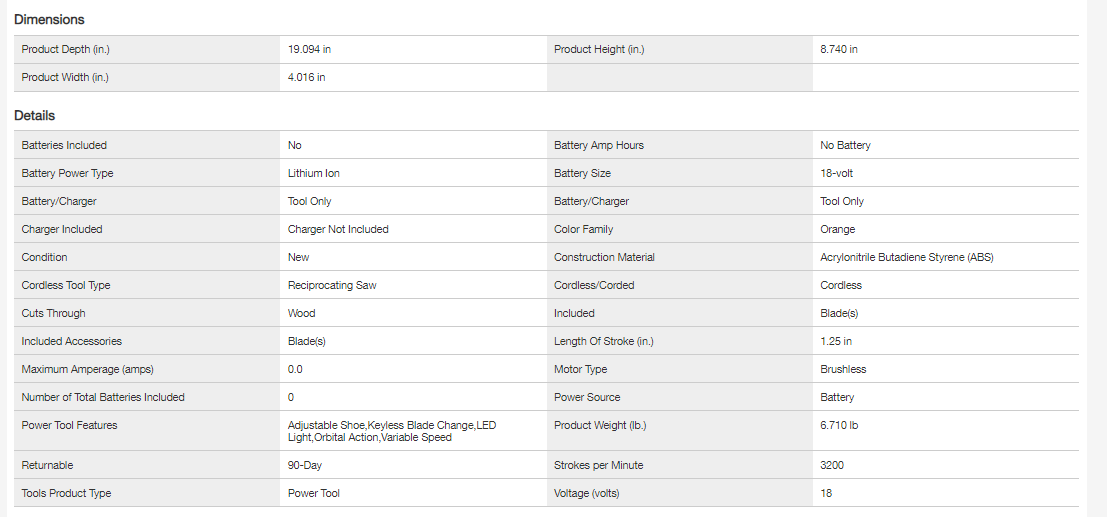
Task: Select the Reciprocating Saw value
Action: click(x=332, y=285)
